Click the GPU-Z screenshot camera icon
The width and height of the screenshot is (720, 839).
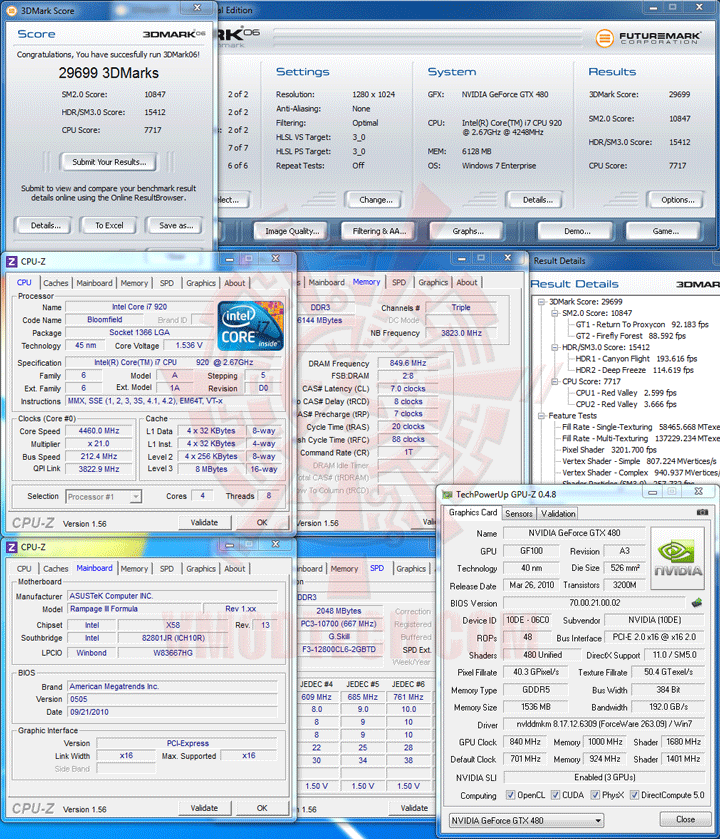coord(702,513)
